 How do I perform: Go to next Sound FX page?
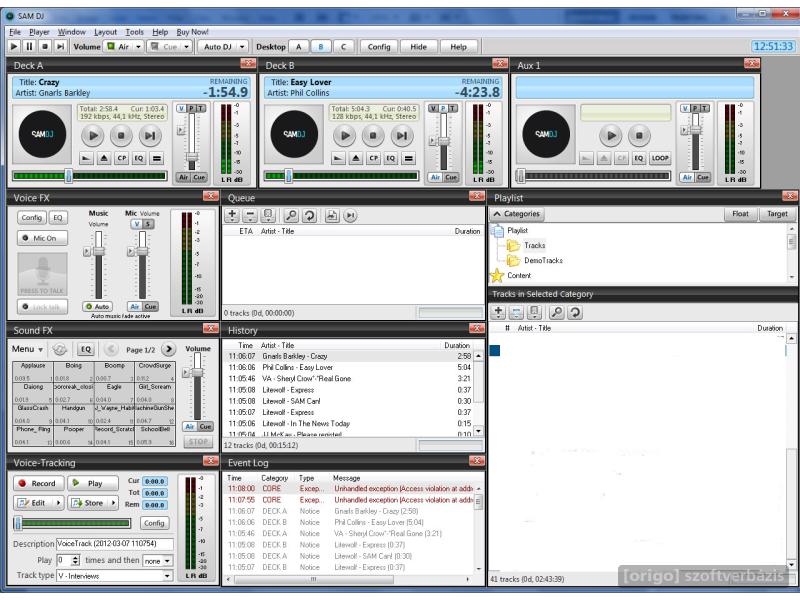pos(168,349)
